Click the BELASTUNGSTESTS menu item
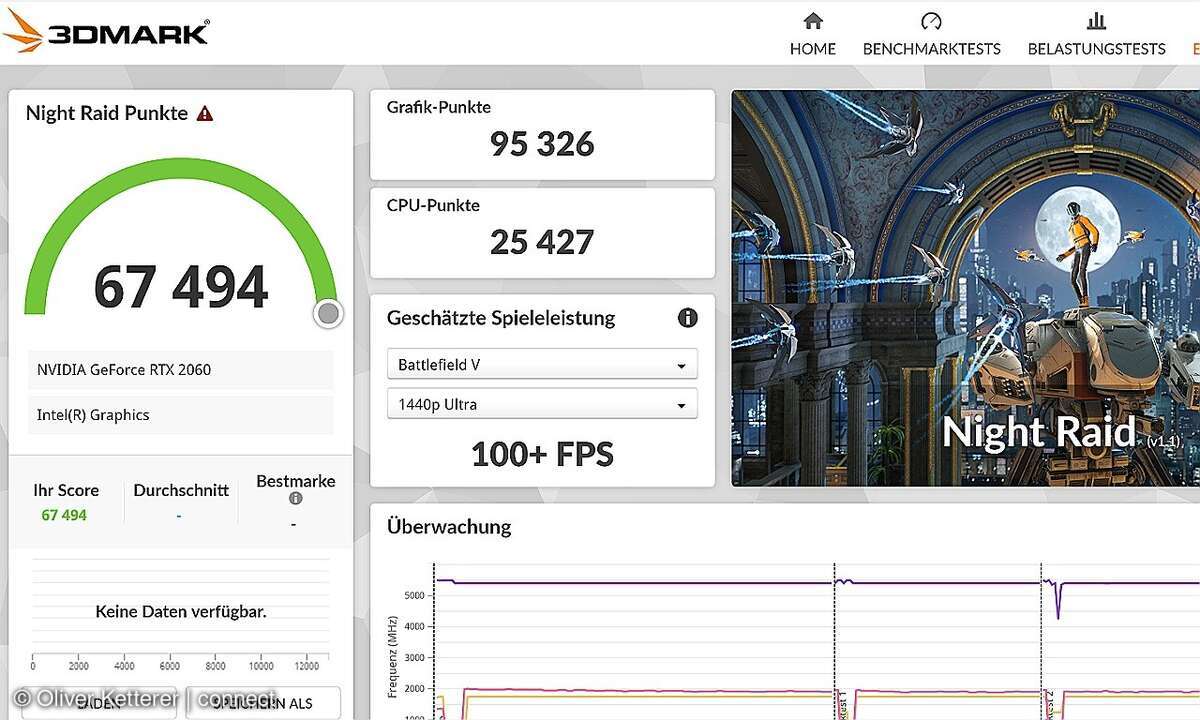Viewport: 1200px width, 720px height. tap(1096, 48)
